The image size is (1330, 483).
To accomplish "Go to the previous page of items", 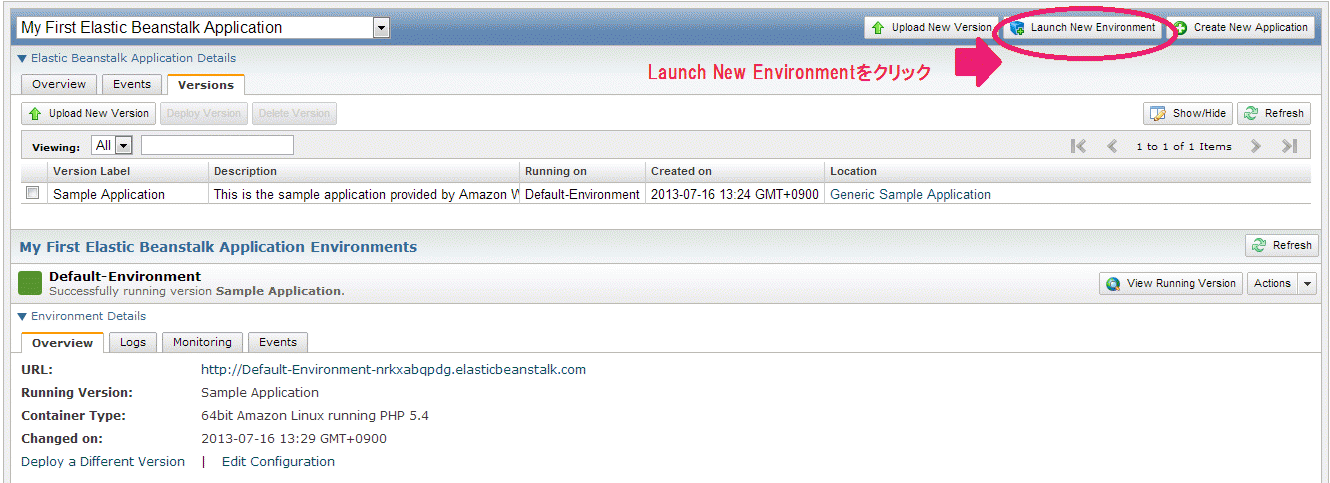I will 1112,147.
